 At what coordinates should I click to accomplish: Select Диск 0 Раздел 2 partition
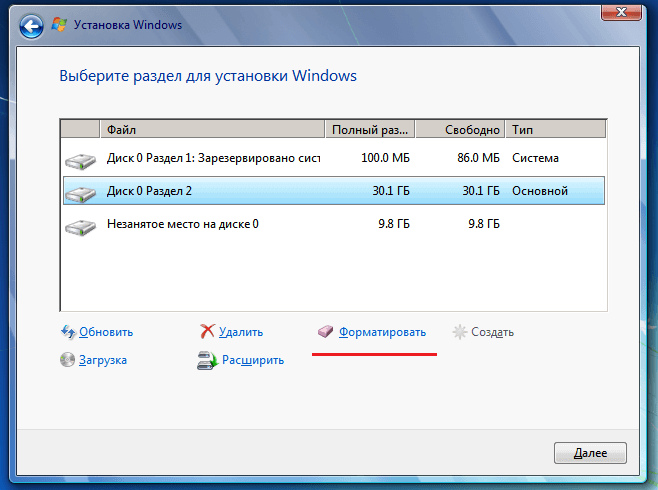[x=334, y=191]
